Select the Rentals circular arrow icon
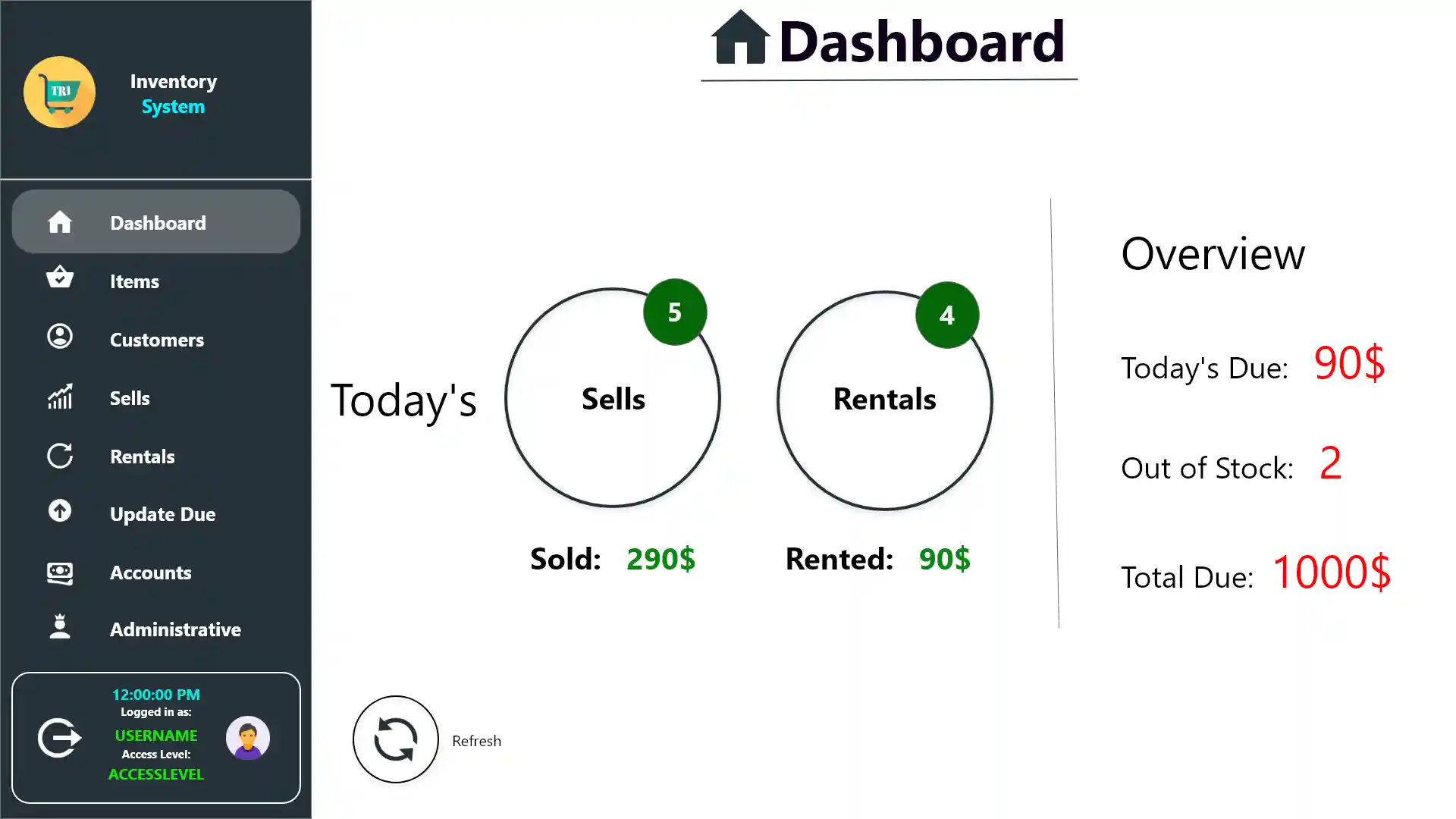 [59, 456]
